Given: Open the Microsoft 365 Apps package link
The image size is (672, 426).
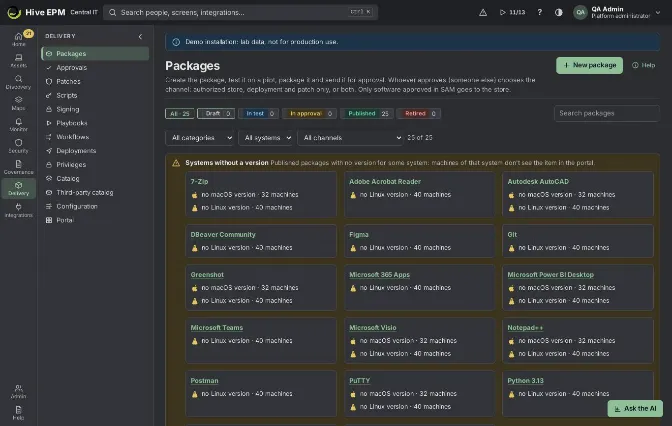Looking at the screenshot, I should [379, 275].
